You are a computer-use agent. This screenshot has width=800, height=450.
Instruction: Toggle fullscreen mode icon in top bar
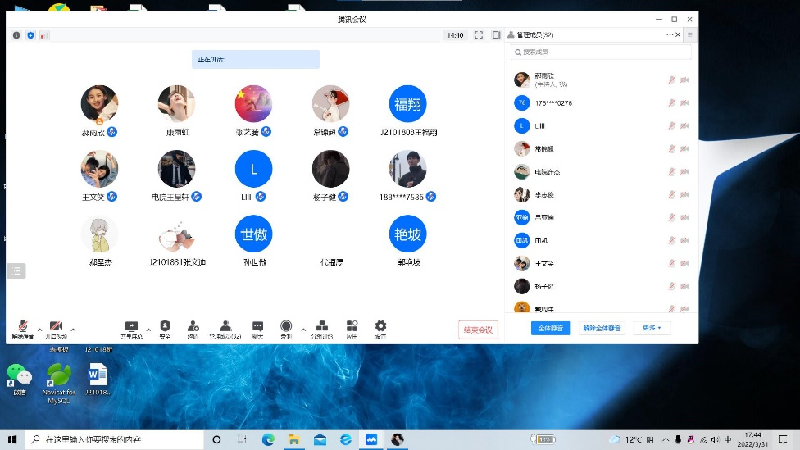pos(479,35)
